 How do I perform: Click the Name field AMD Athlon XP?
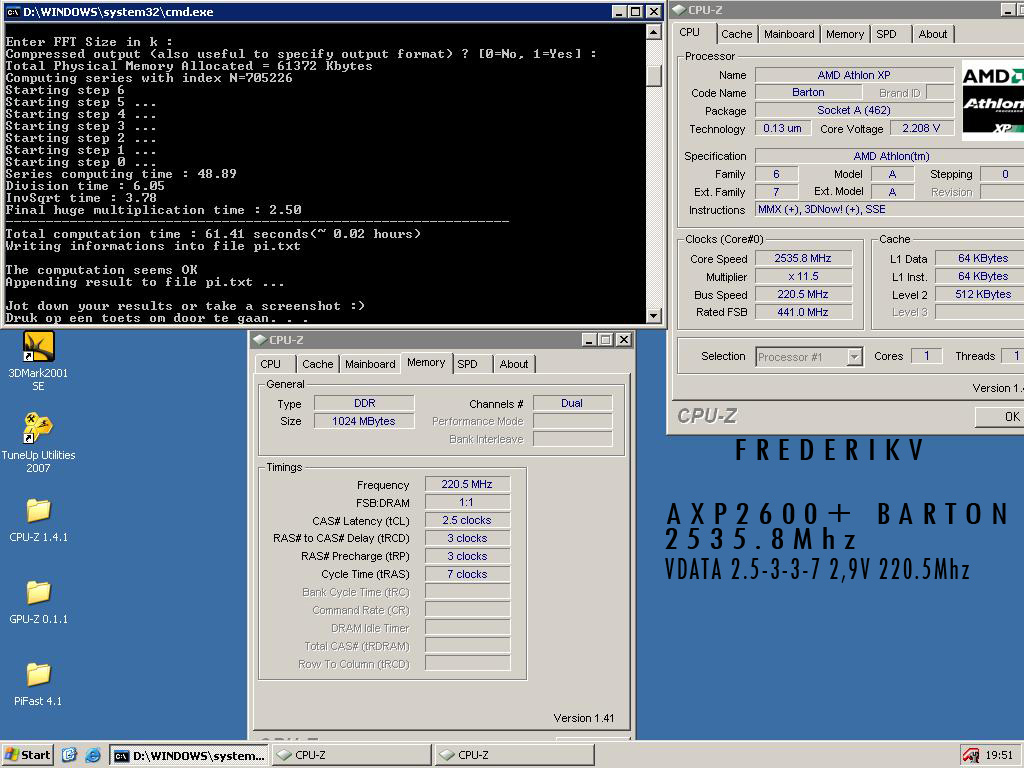(854, 74)
